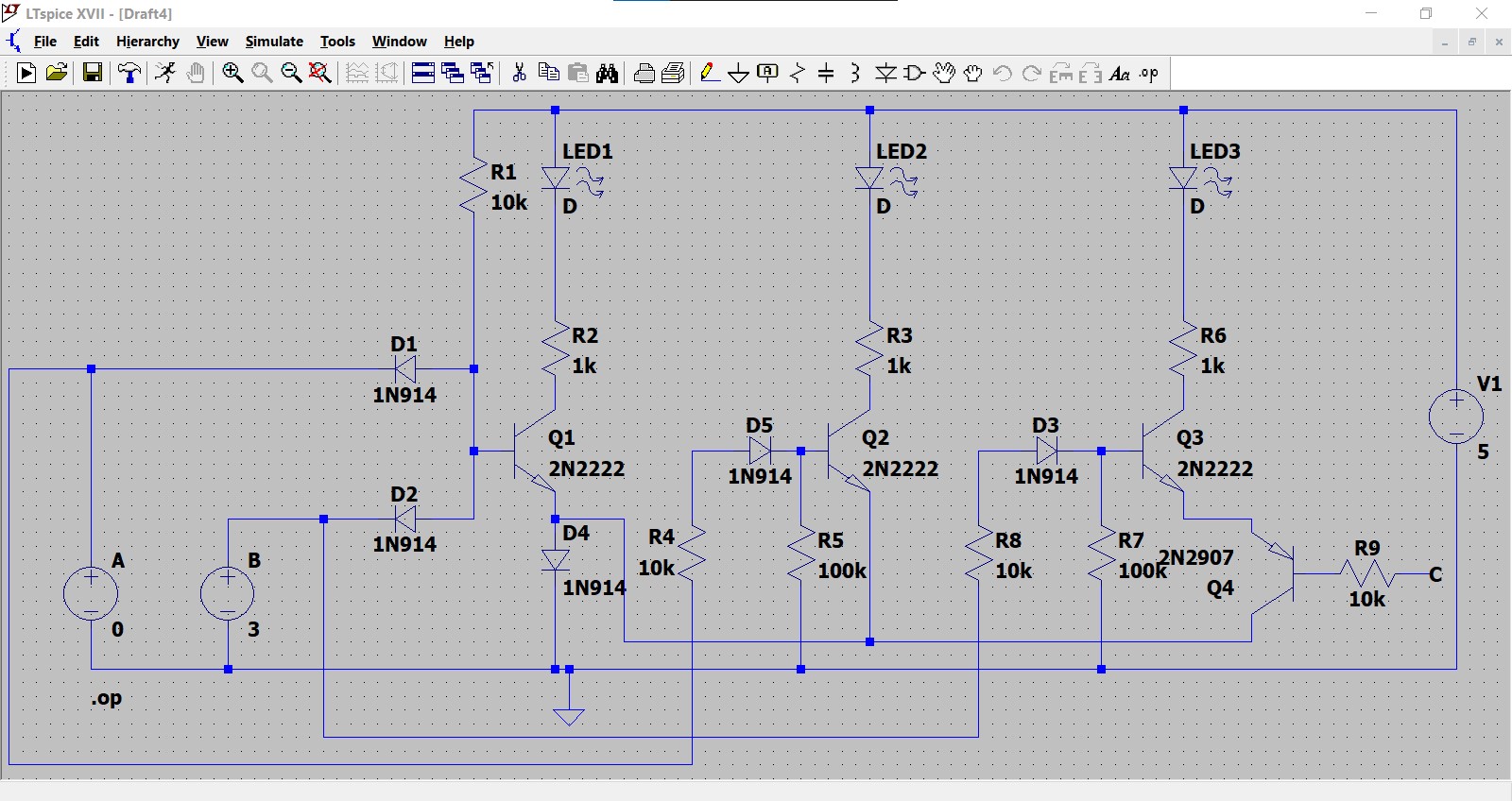Click the D5 diode label
The height and width of the screenshot is (801, 1512).
point(760,425)
